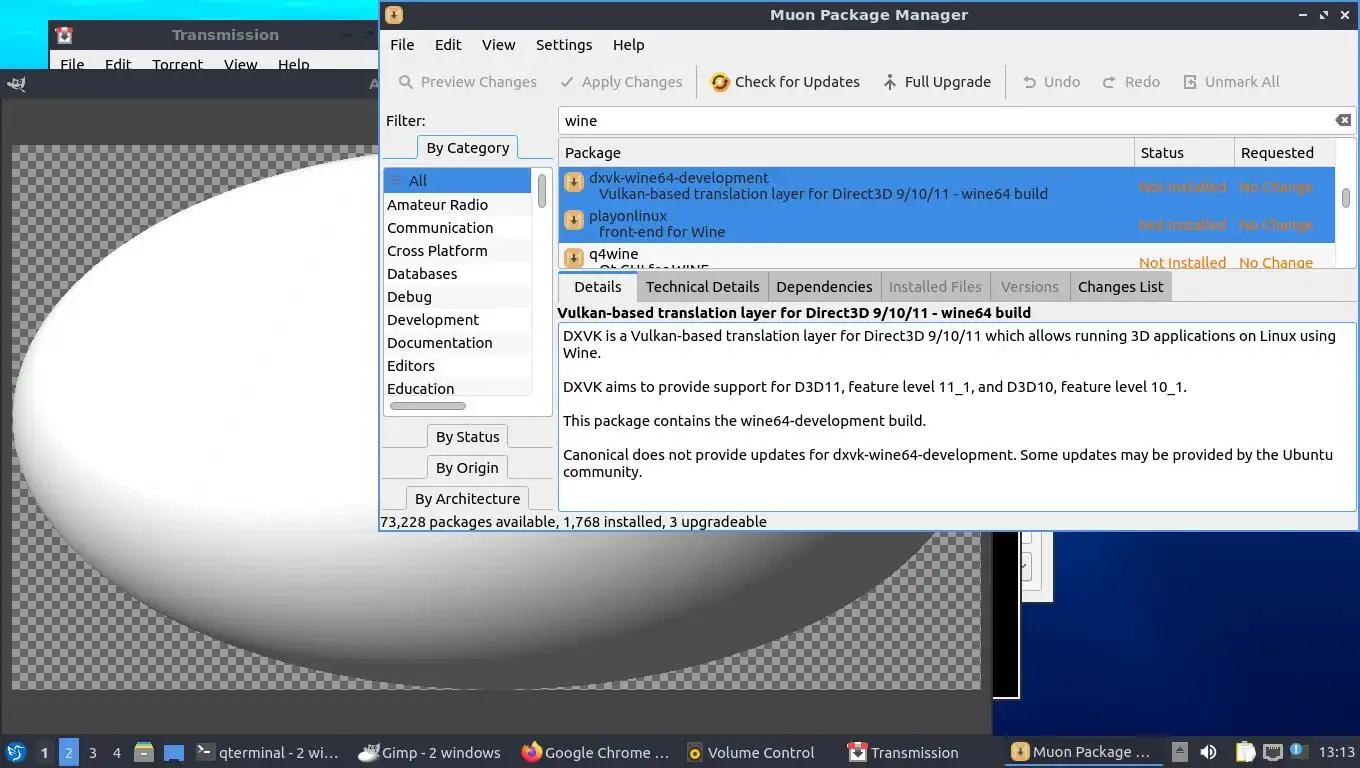The image size is (1360, 768).
Task: Open the Muon Settings menu
Action: pos(564,45)
